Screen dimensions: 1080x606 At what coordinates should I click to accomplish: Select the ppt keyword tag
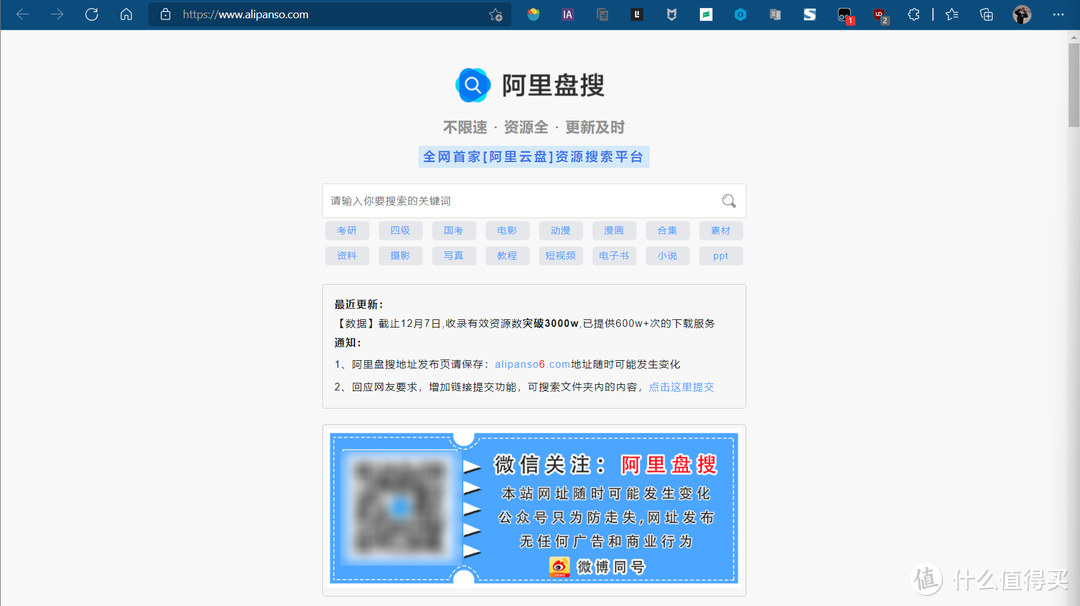click(720, 255)
